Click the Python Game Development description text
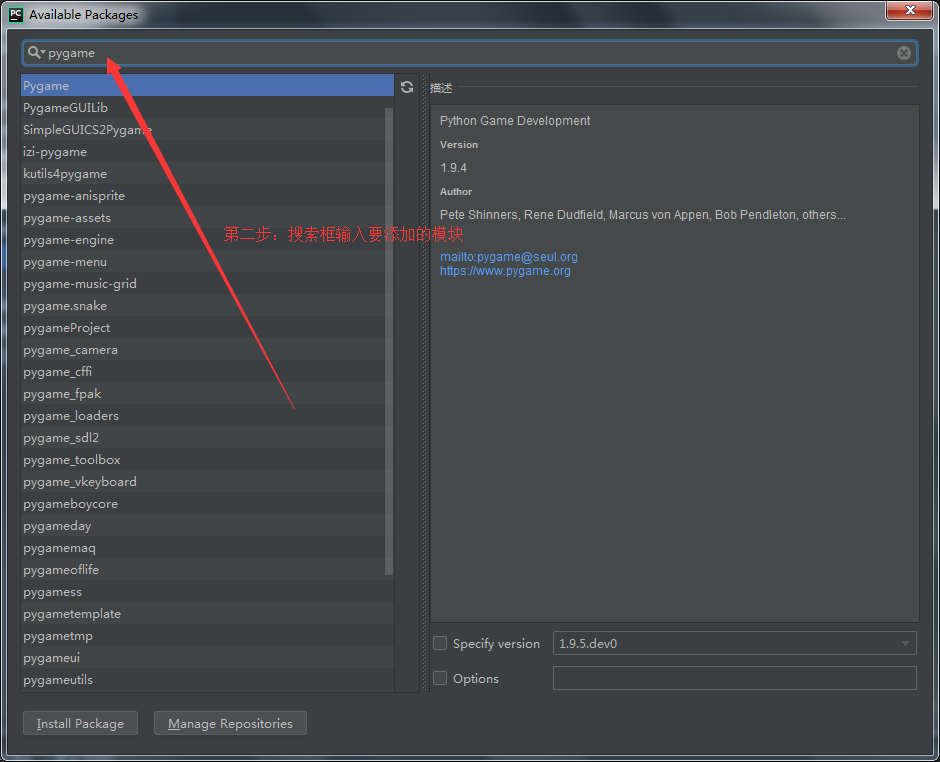The height and width of the screenshot is (762, 940). coord(515,121)
